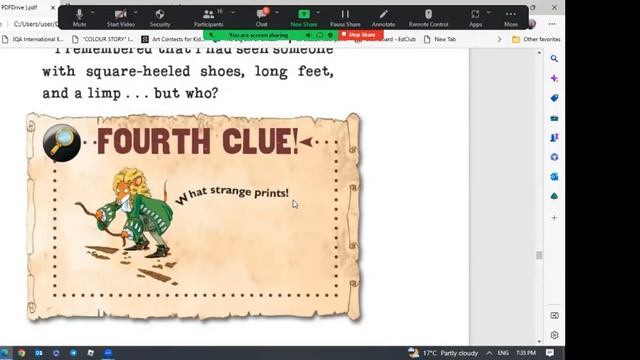Screen dimensions: 640x360
Task: Open the Copilot sparkle sidebar icon
Action: (554, 78)
